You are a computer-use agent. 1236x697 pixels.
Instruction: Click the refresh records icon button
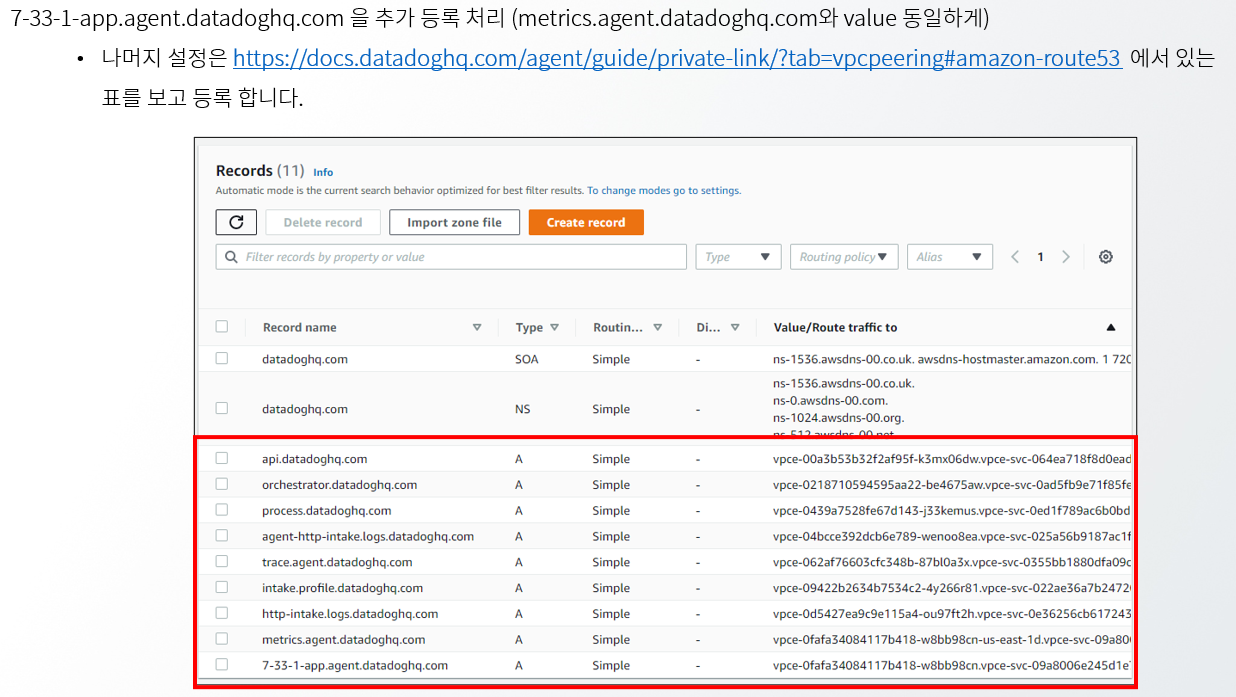[x=236, y=222]
